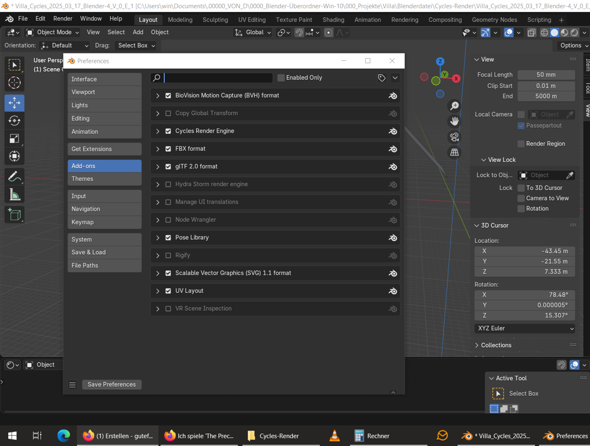
Task: Select the Select Box tool in the toolbar
Action: (x=14, y=65)
